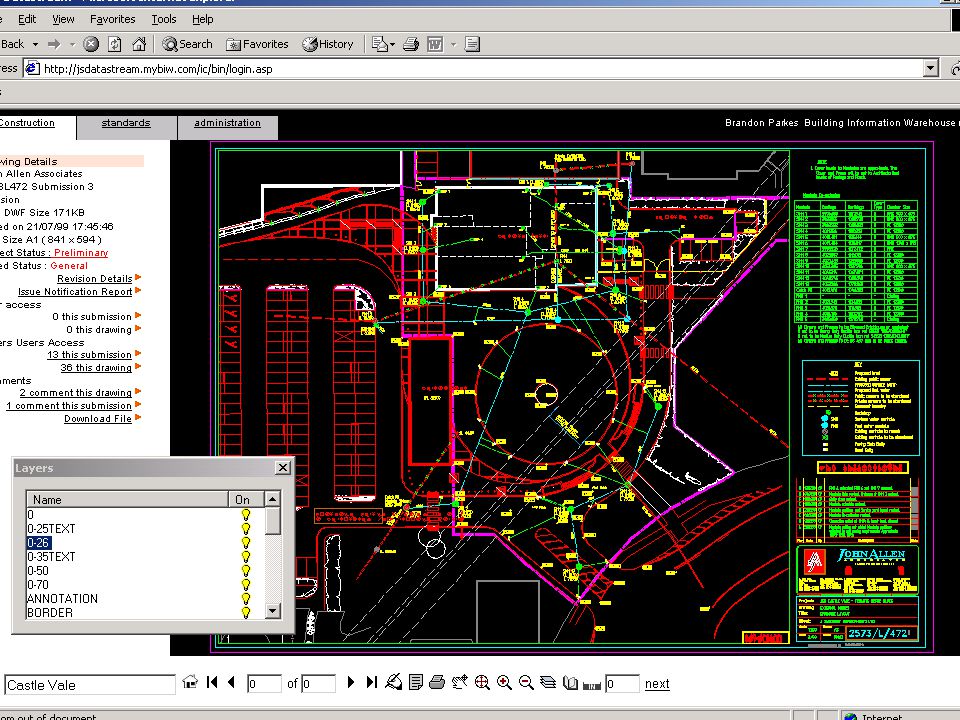Open the Issue Notification Report link
This screenshot has width=960, height=720.
(75, 291)
